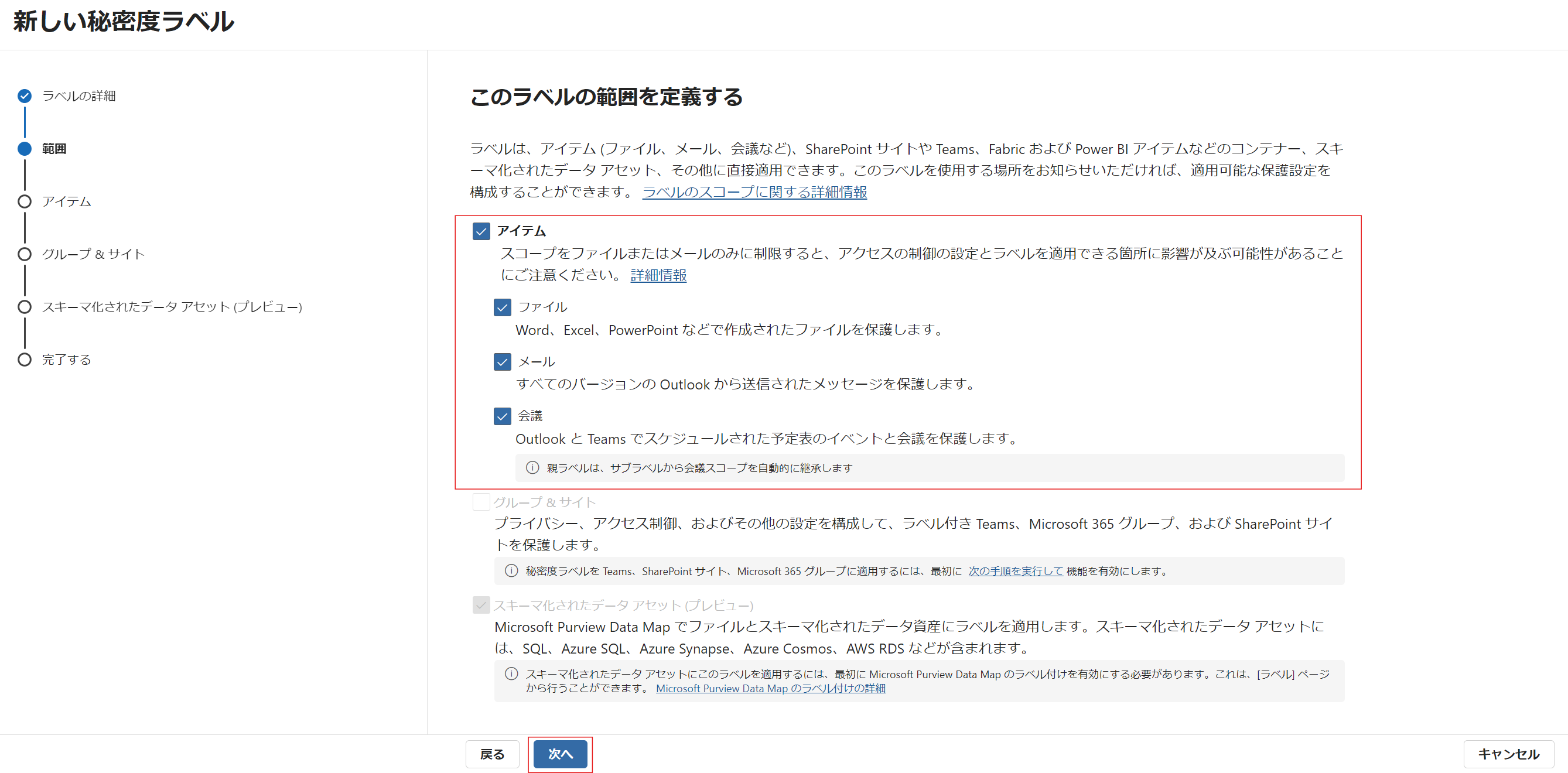Screen dimensions: 1568x773
Task: Click the page title 新しい秘密度ラベル
Action: tap(124, 21)
